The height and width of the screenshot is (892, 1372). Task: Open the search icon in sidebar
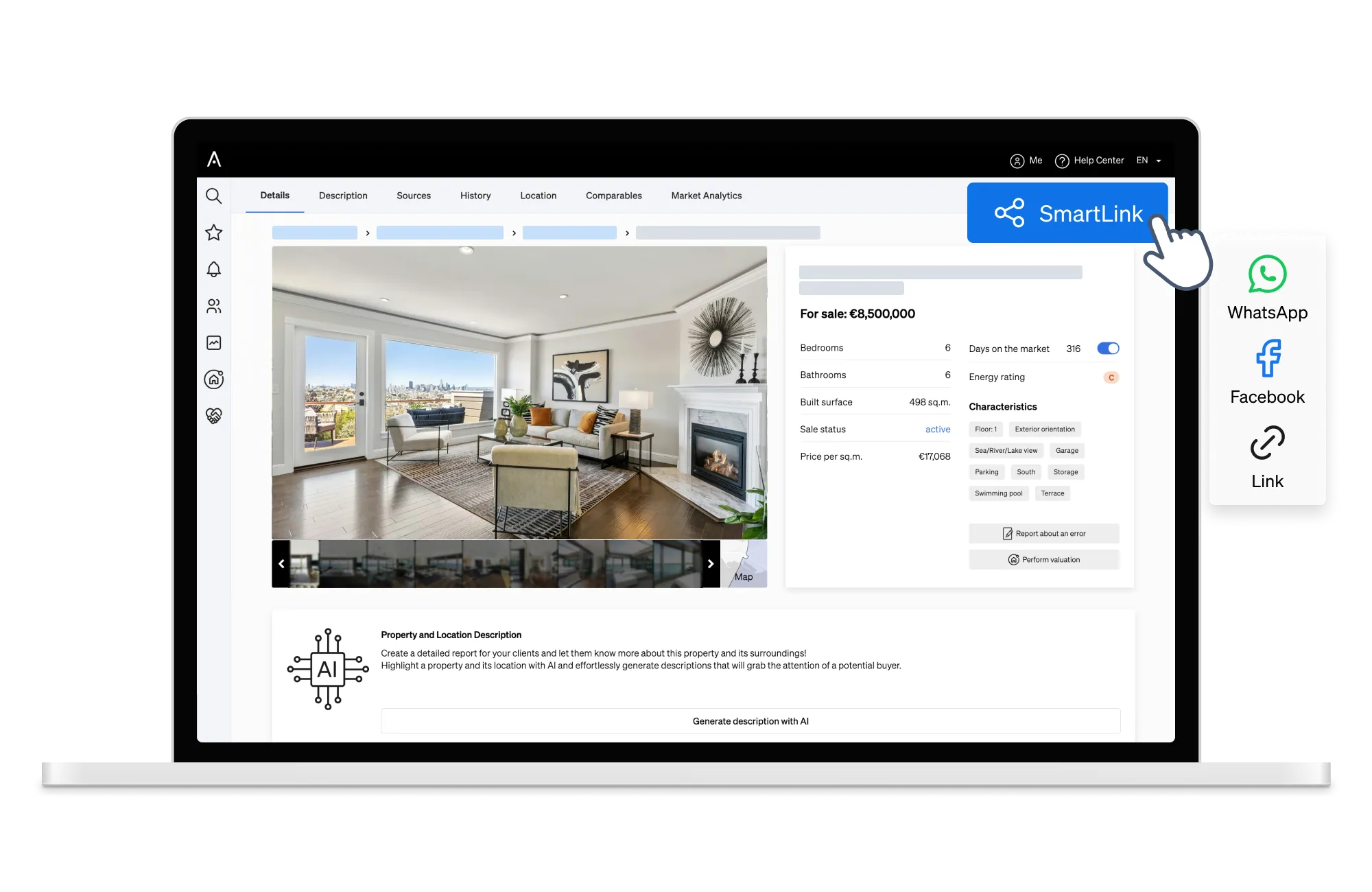(x=213, y=196)
